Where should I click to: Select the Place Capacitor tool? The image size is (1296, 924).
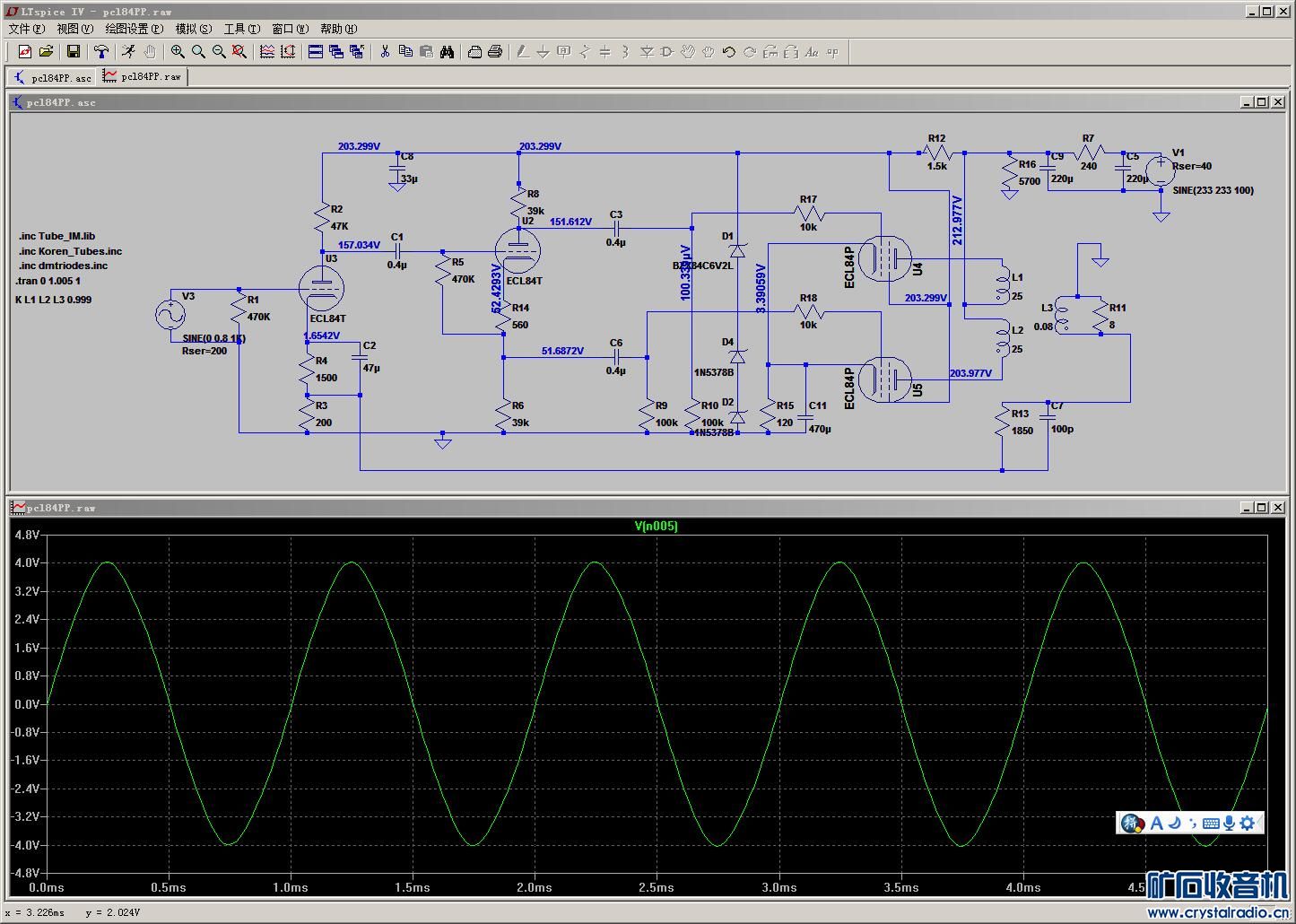coord(605,52)
